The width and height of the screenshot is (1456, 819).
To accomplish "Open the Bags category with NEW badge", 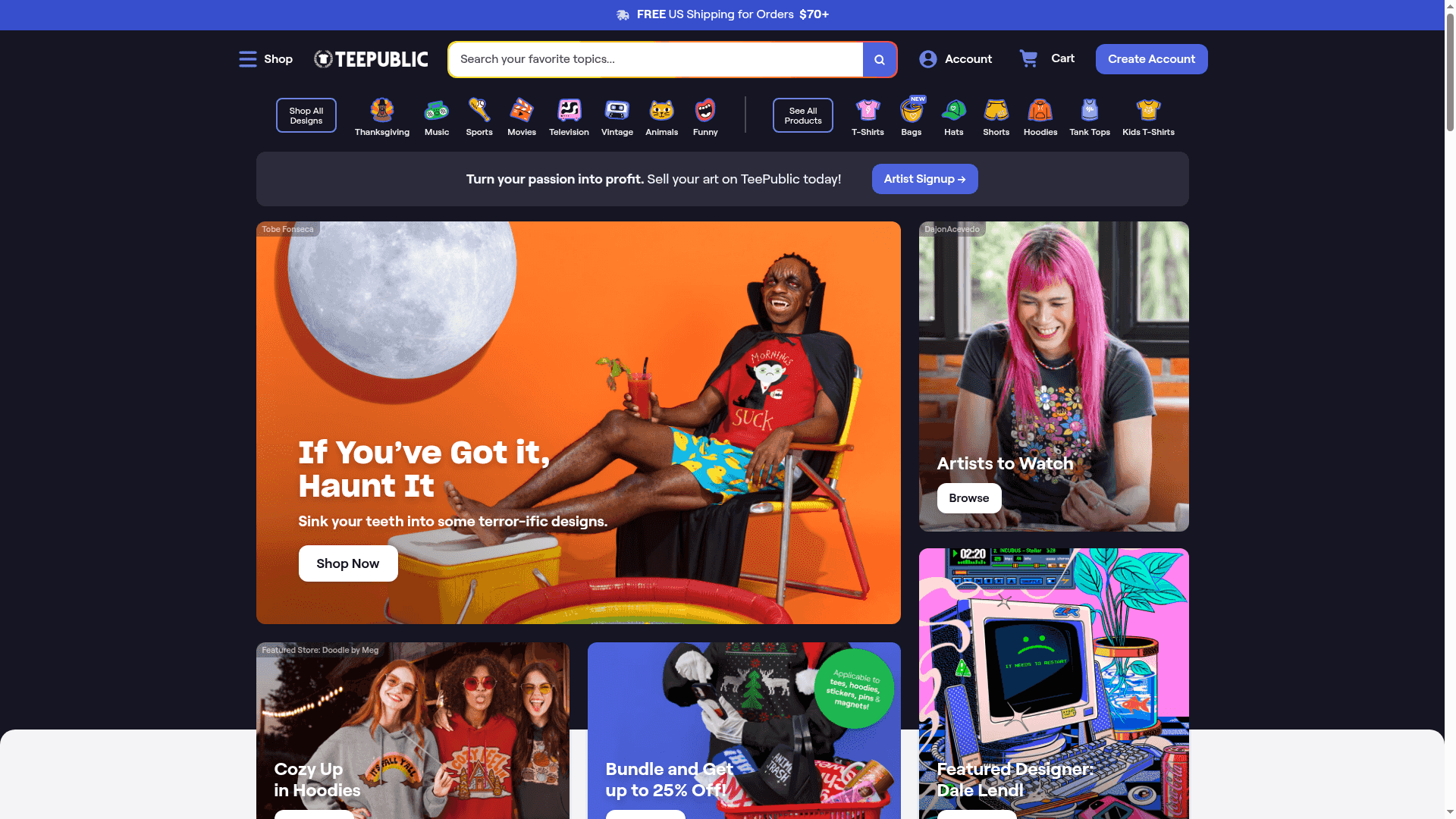I will pyautogui.click(x=911, y=112).
